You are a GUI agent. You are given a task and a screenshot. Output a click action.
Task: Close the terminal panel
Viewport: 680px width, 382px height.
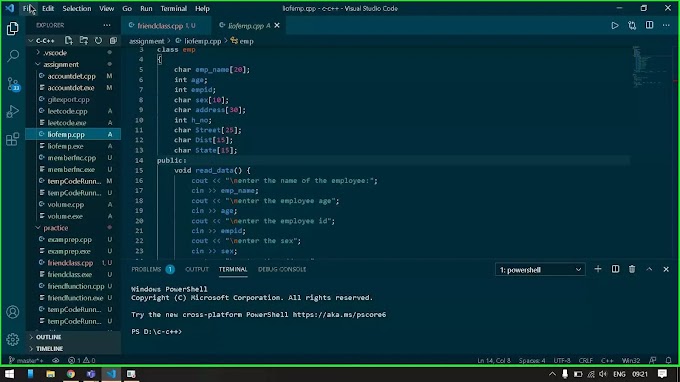tap(666, 269)
